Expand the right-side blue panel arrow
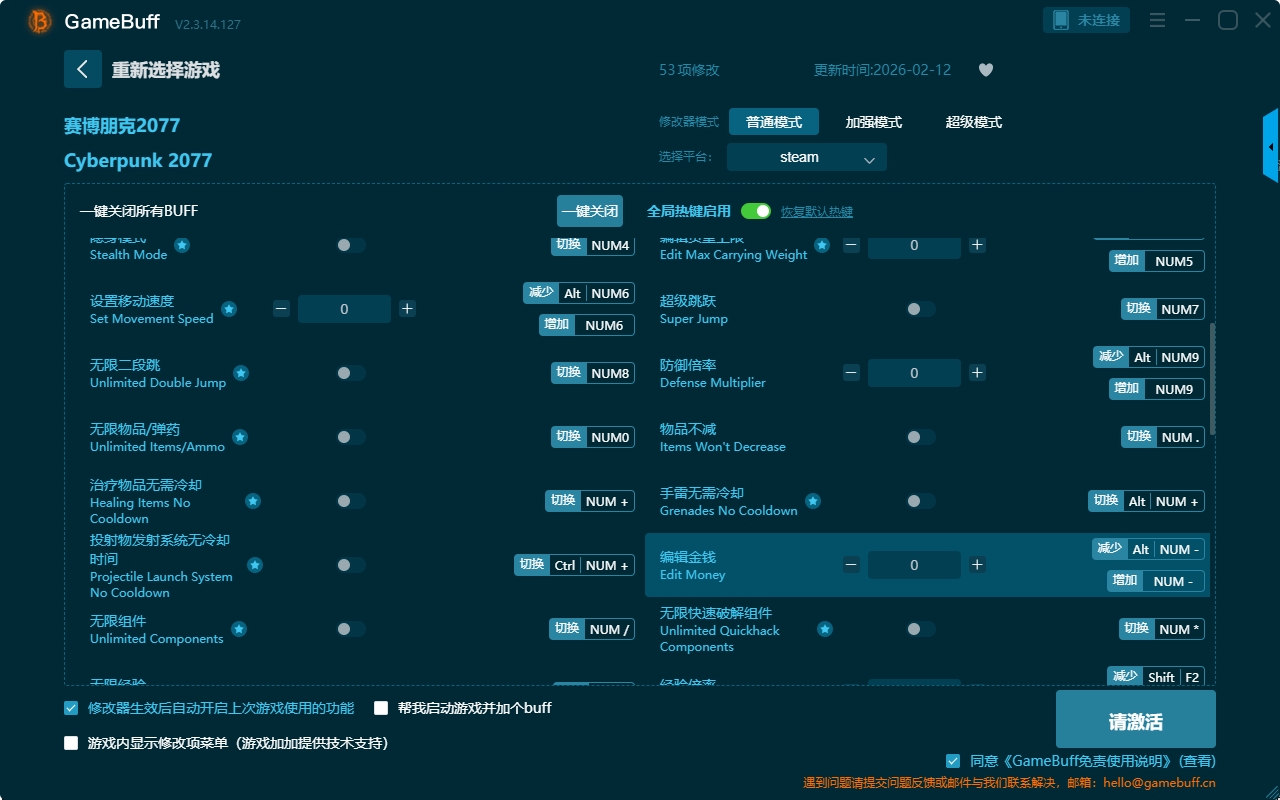 coord(1271,147)
